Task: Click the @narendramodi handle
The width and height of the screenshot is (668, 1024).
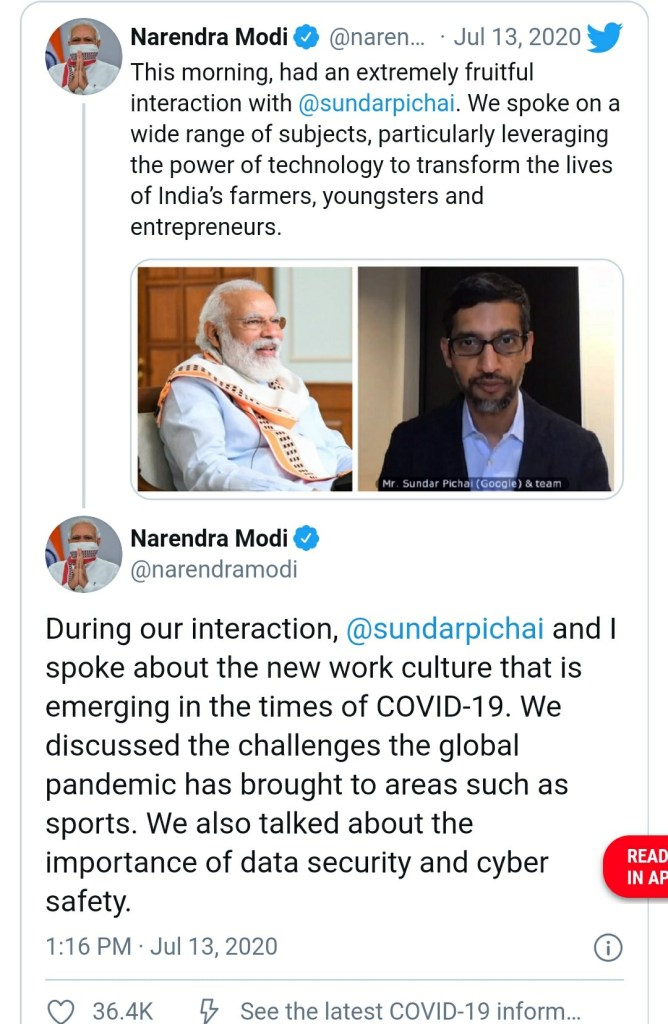Action: coord(213,570)
